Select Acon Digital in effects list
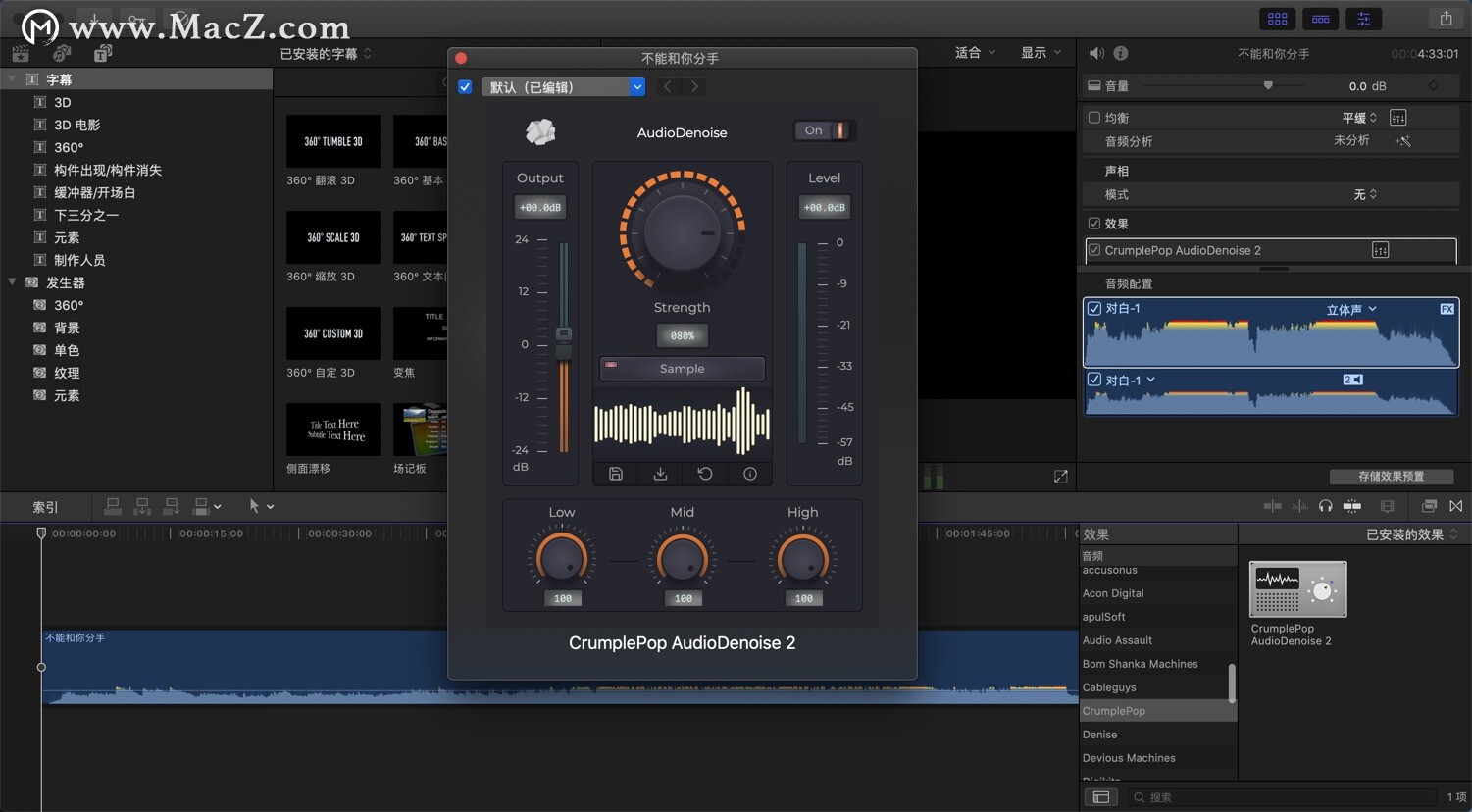 1113,593
